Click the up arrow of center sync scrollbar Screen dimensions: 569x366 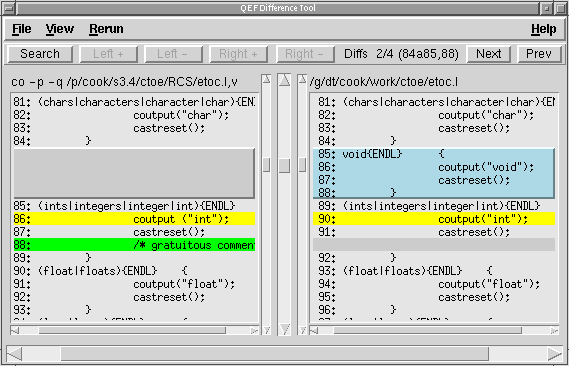284,80
